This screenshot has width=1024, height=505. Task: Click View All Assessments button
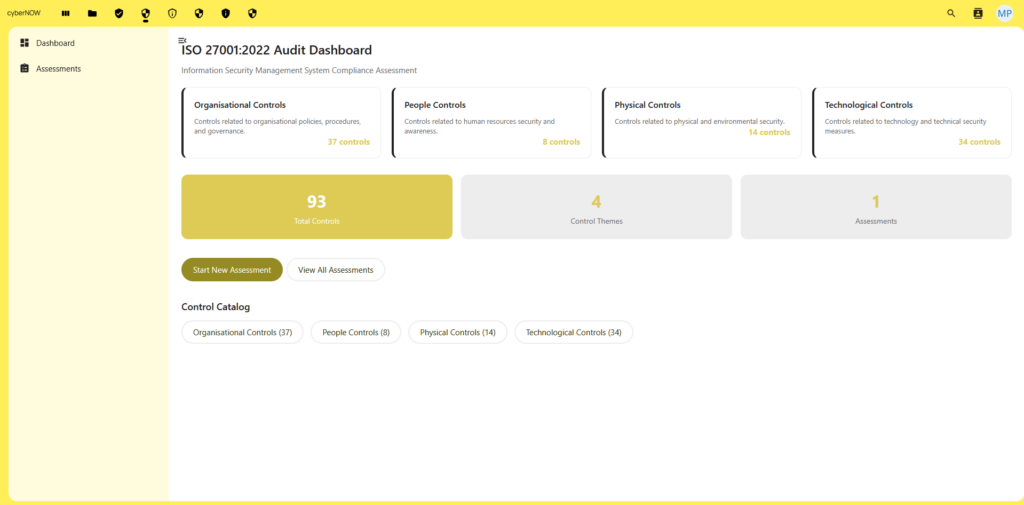[x=335, y=270]
